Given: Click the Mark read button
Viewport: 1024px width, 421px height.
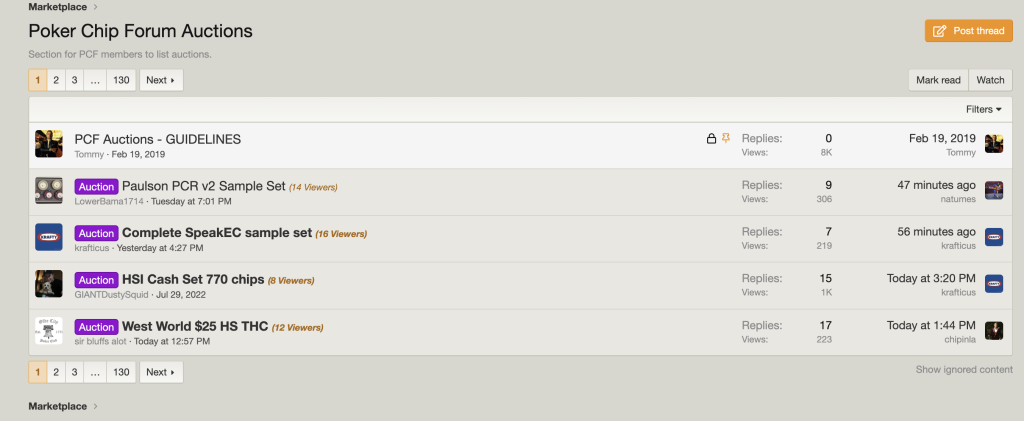Looking at the screenshot, I should pyautogui.click(x=938, y=80).
